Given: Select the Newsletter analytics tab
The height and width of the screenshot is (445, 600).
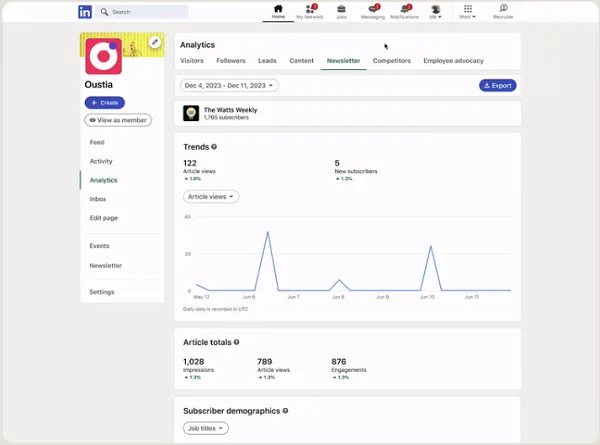Looking at the screenshot, I should (x=343, y=60).
